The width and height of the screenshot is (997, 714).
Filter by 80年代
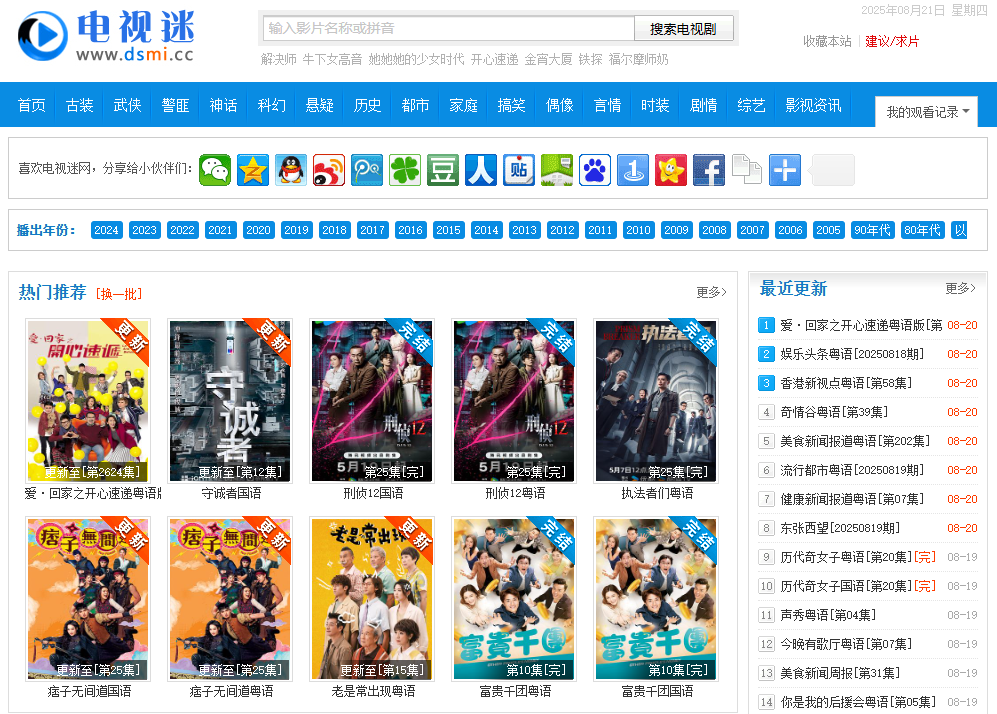[x=923, y=230]
